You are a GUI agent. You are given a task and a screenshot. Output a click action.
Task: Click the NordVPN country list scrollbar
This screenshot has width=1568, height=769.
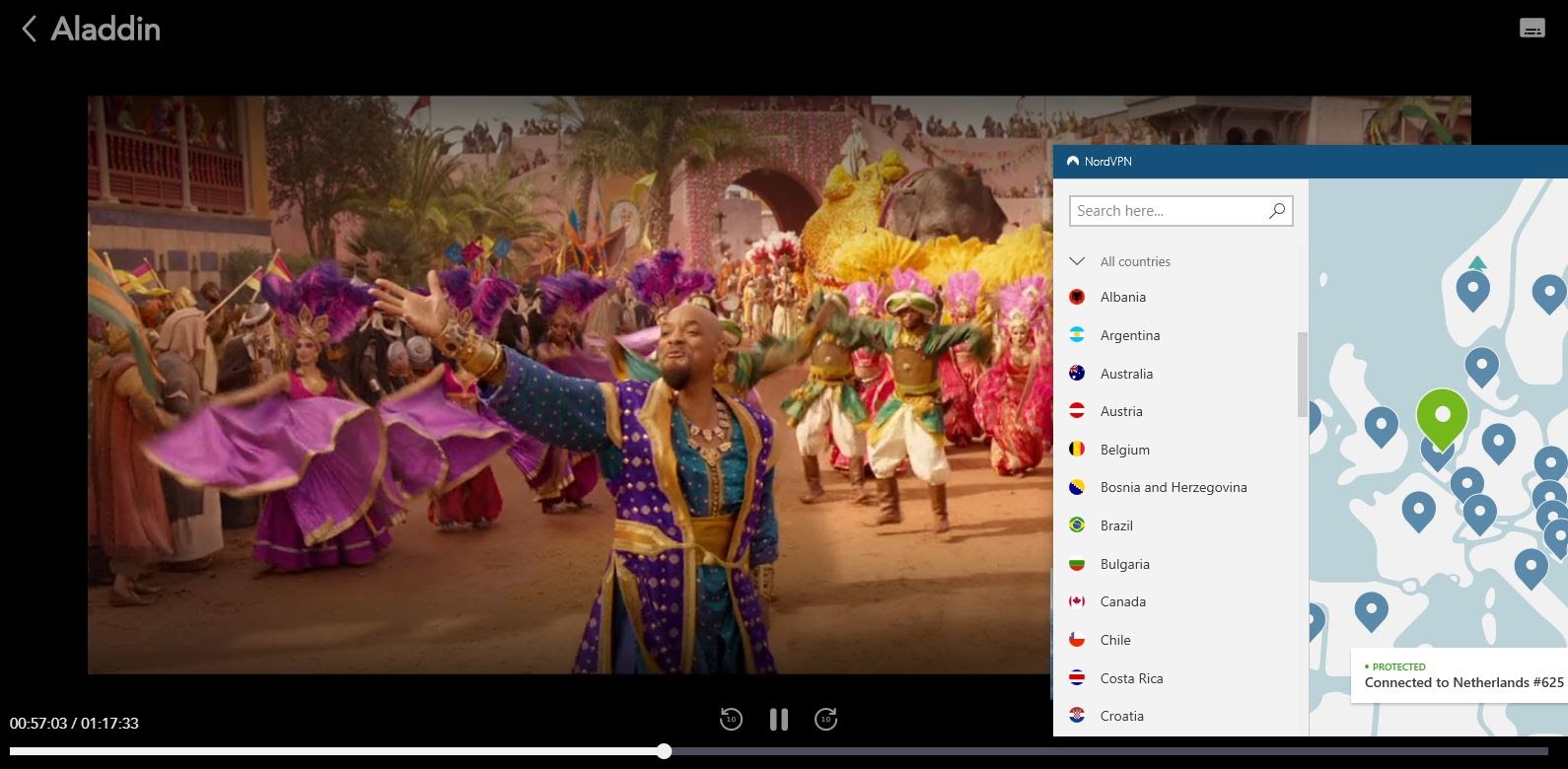pos(1302,374)
